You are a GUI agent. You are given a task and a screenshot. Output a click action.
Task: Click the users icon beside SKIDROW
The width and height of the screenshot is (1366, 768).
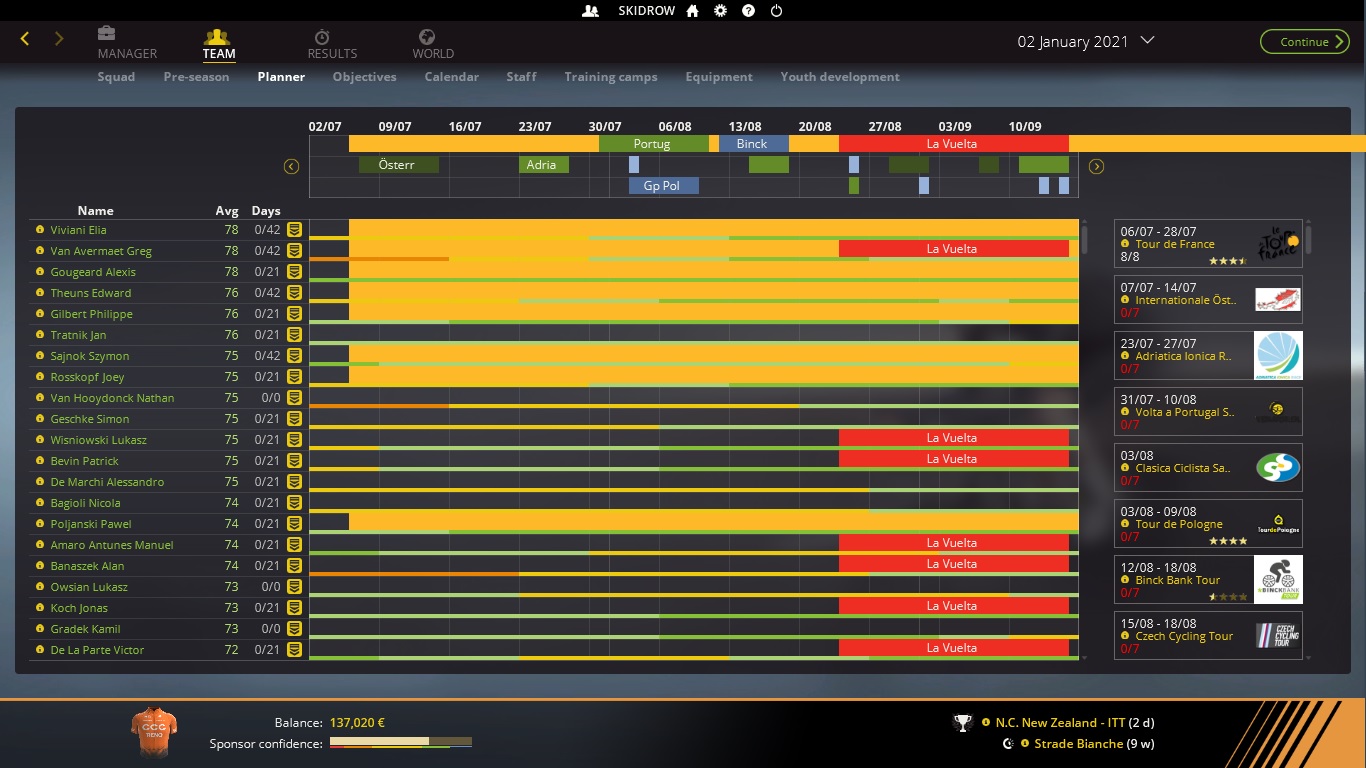click(x=590, y=11)
